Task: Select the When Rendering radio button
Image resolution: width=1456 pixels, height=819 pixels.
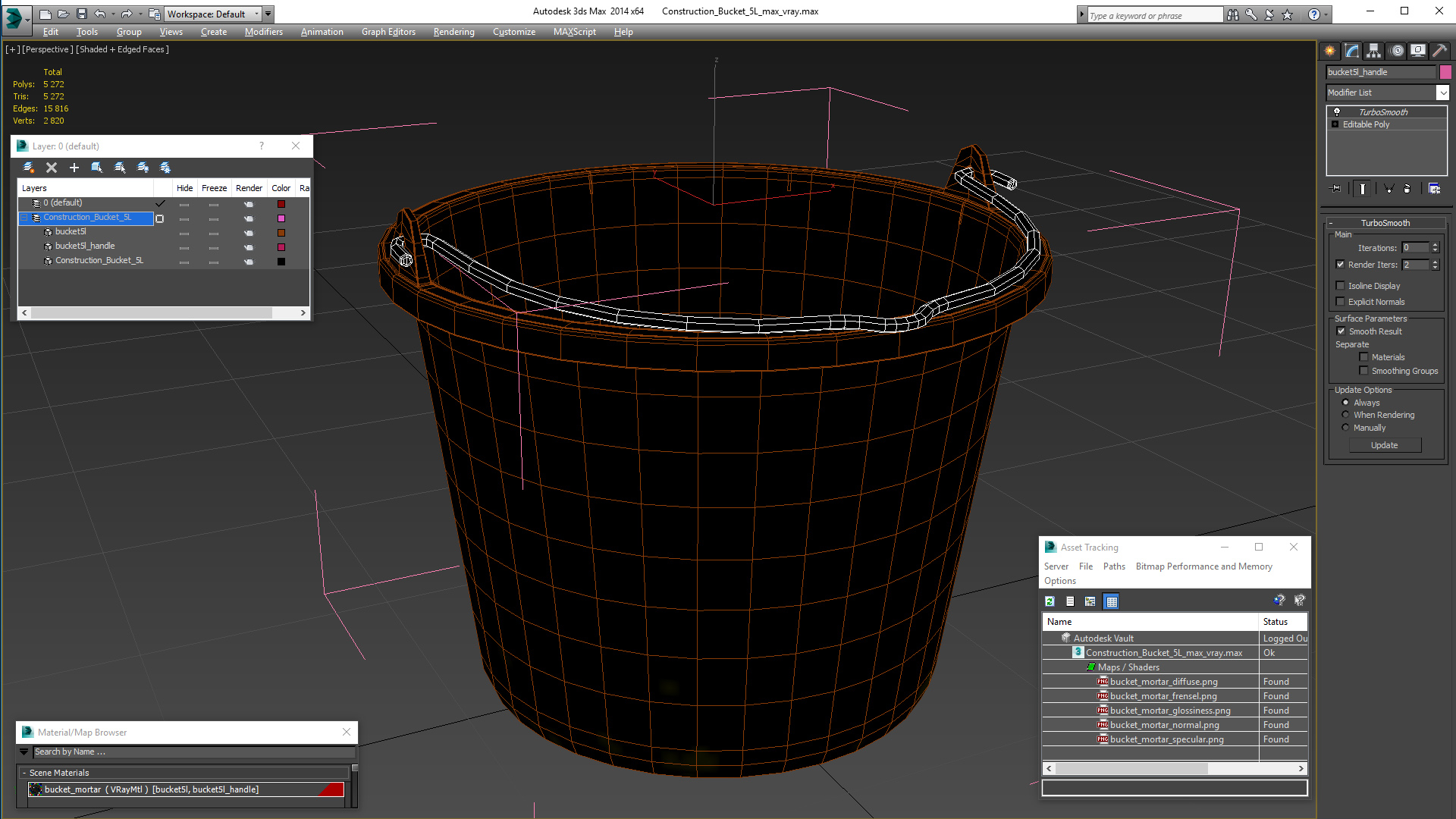Action: (1346, 415)
